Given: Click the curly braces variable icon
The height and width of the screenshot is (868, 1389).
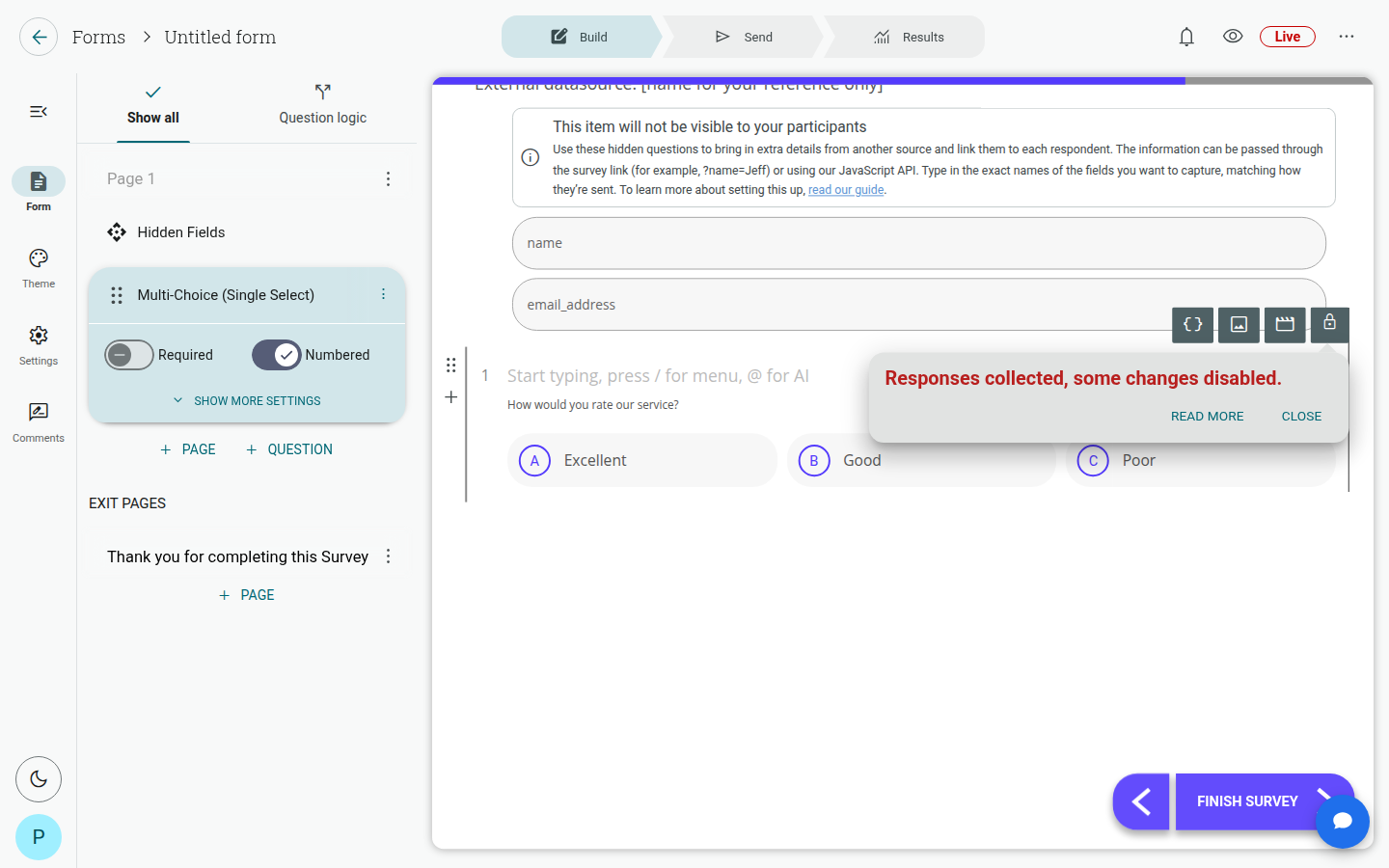Looking at the screenshot, I should (x=1192, y=325).
